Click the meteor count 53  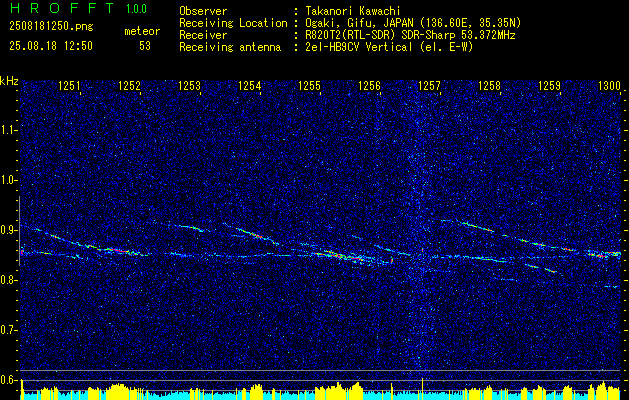coord(145,46)
